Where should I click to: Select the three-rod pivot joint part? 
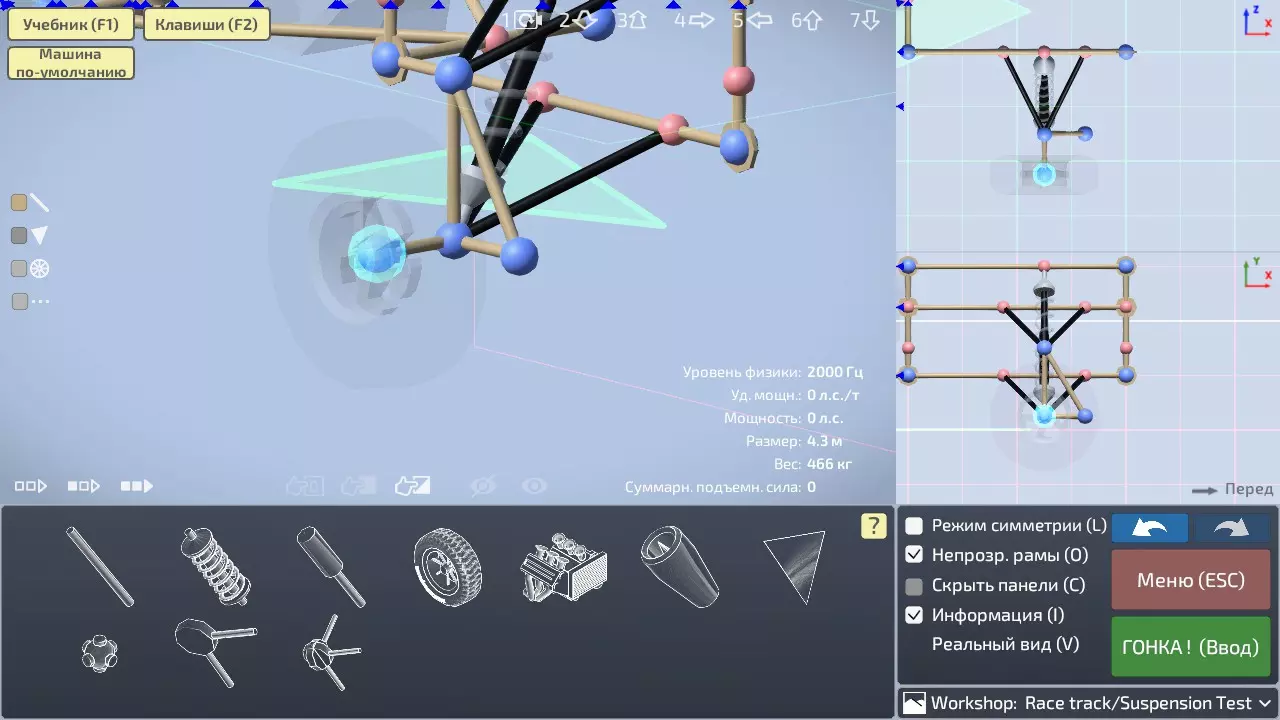(331, 652)
